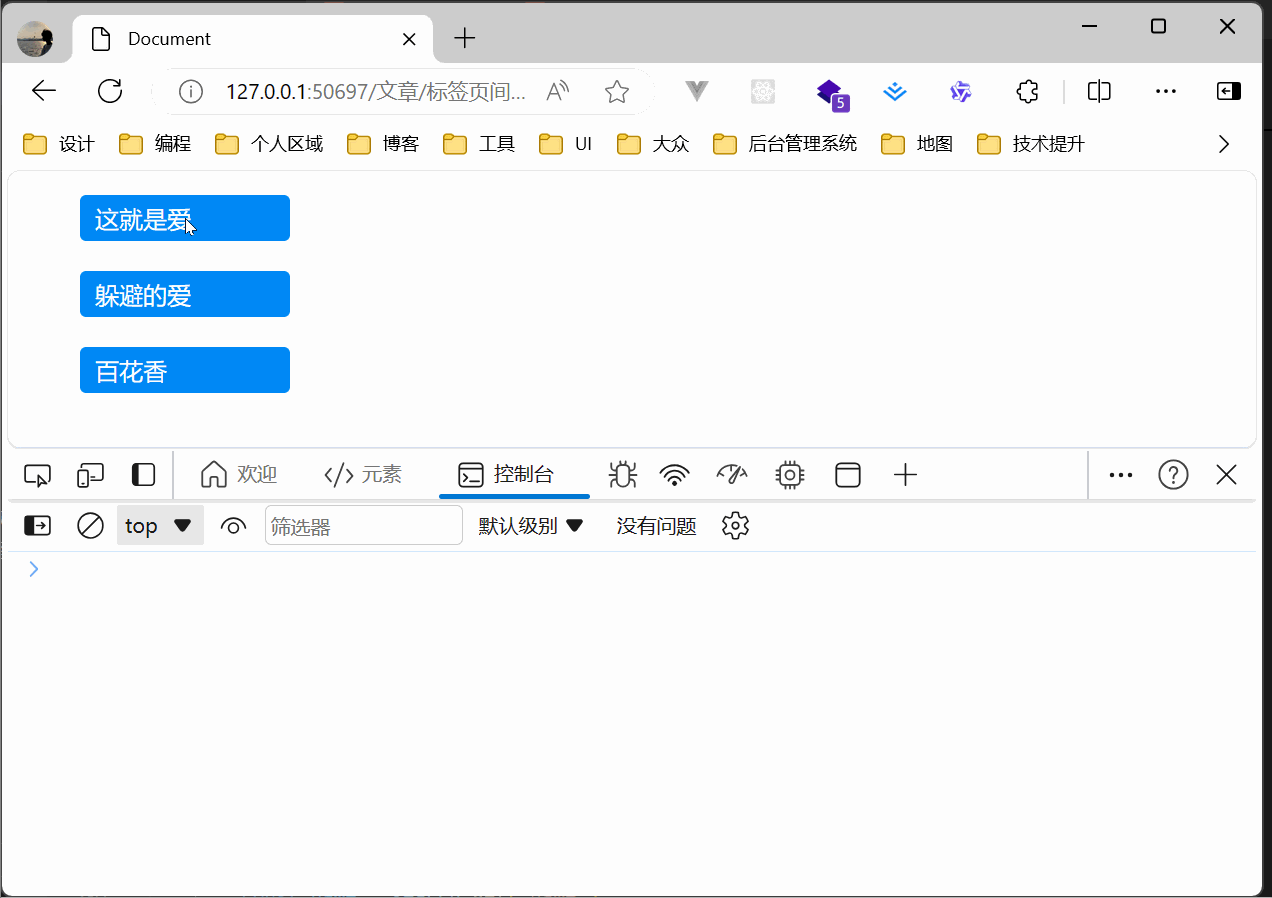
Task: Open the Application panel icon
Action: pos(848,475)
